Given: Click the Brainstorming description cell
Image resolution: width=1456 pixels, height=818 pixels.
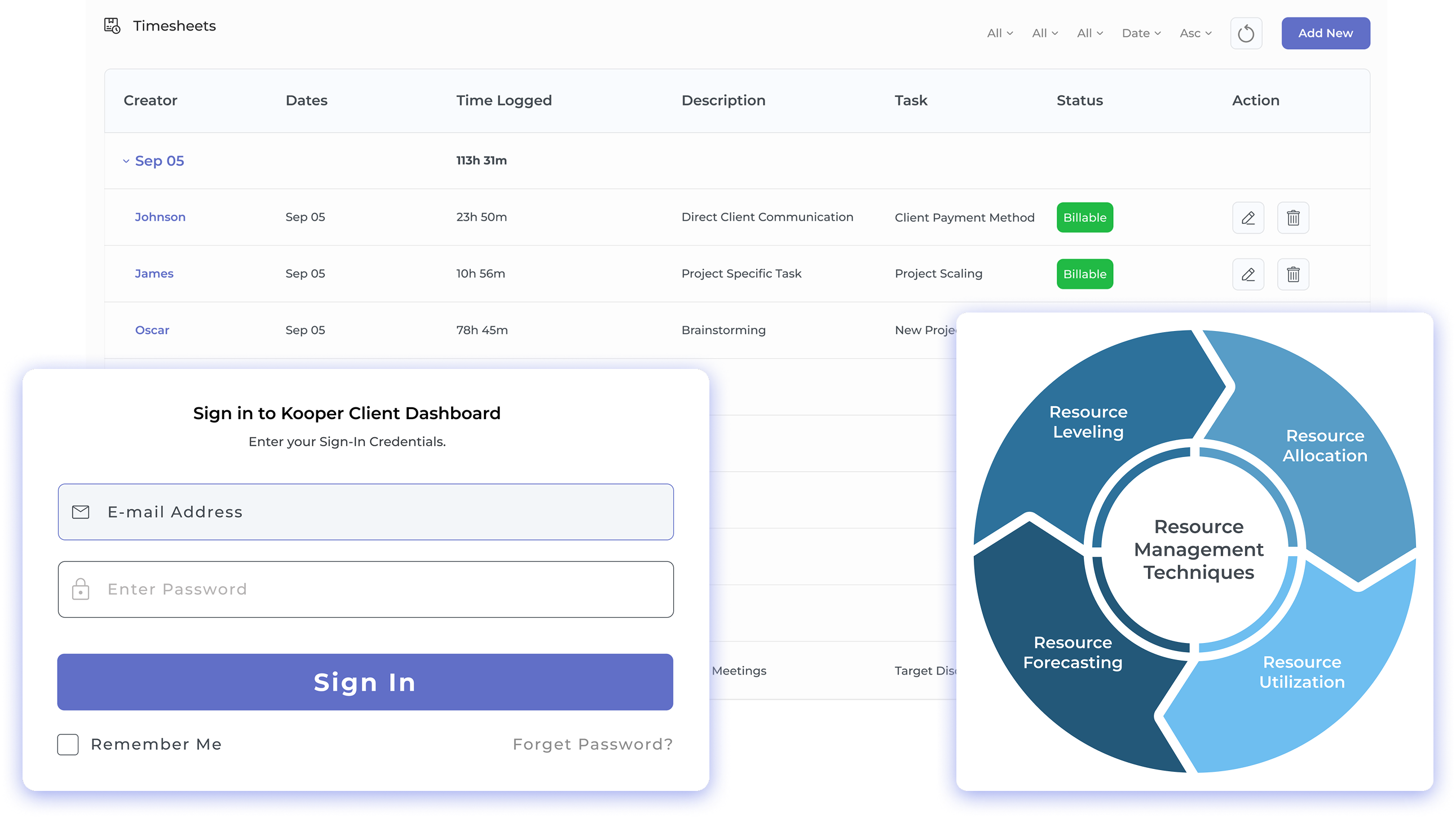Looking at the screenshot, I should pyautogui.click(x=723, y=330).
